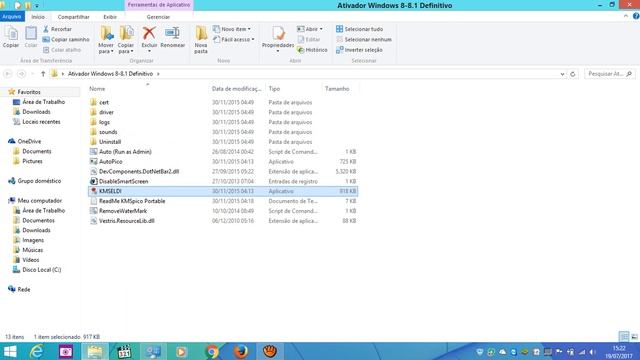Click Recortar scissors button
The image size is (640, 360).
pyautogui.click(x=58, y=29)
